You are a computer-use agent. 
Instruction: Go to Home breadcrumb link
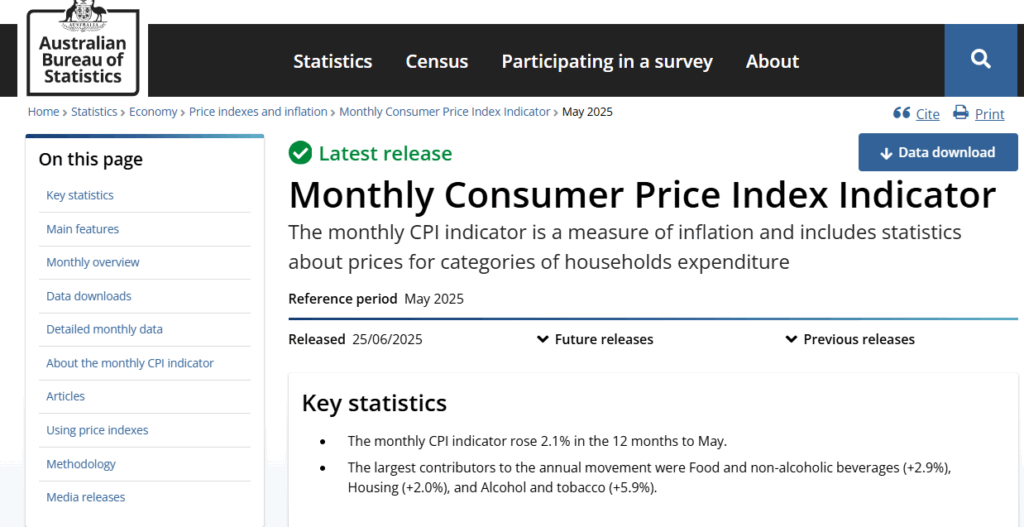(43, 112)
